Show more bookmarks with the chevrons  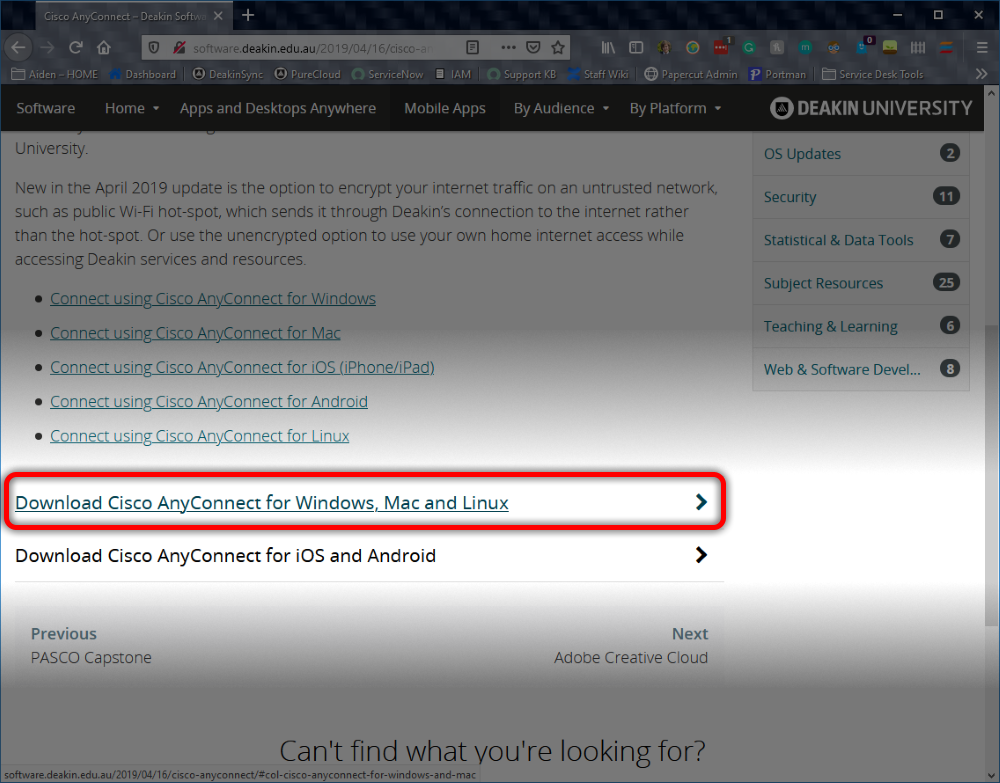[x=982, y=74]
